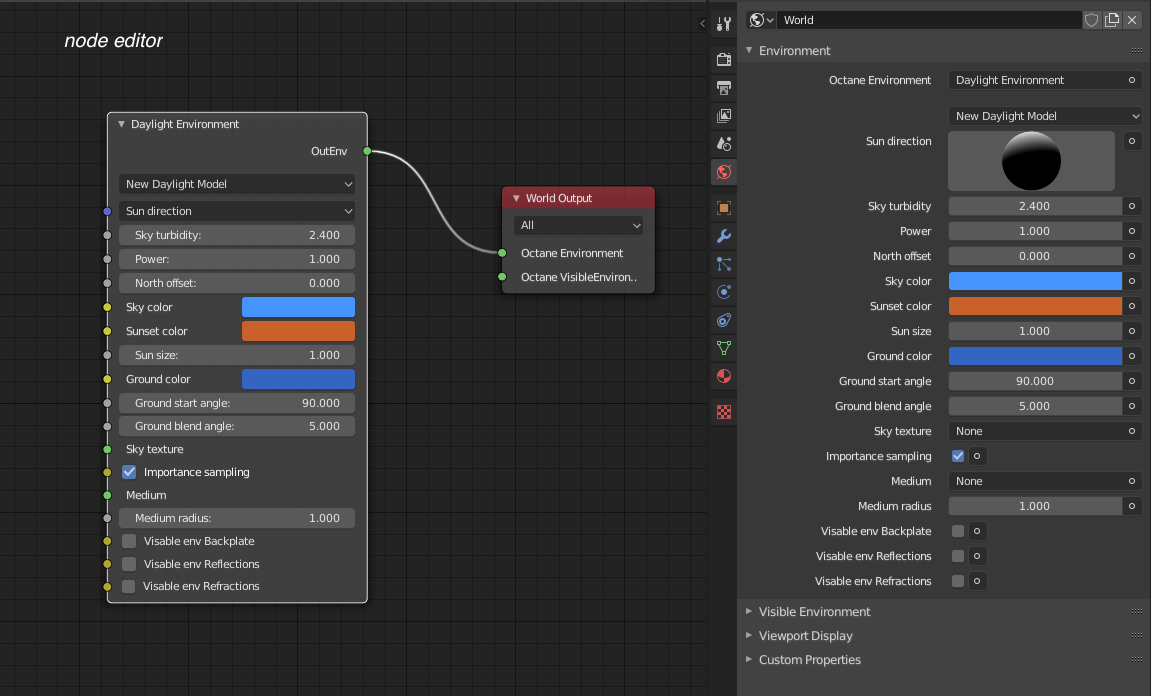Open the Render properties tab
The image size is (1151, 696).
coord(724,60)
